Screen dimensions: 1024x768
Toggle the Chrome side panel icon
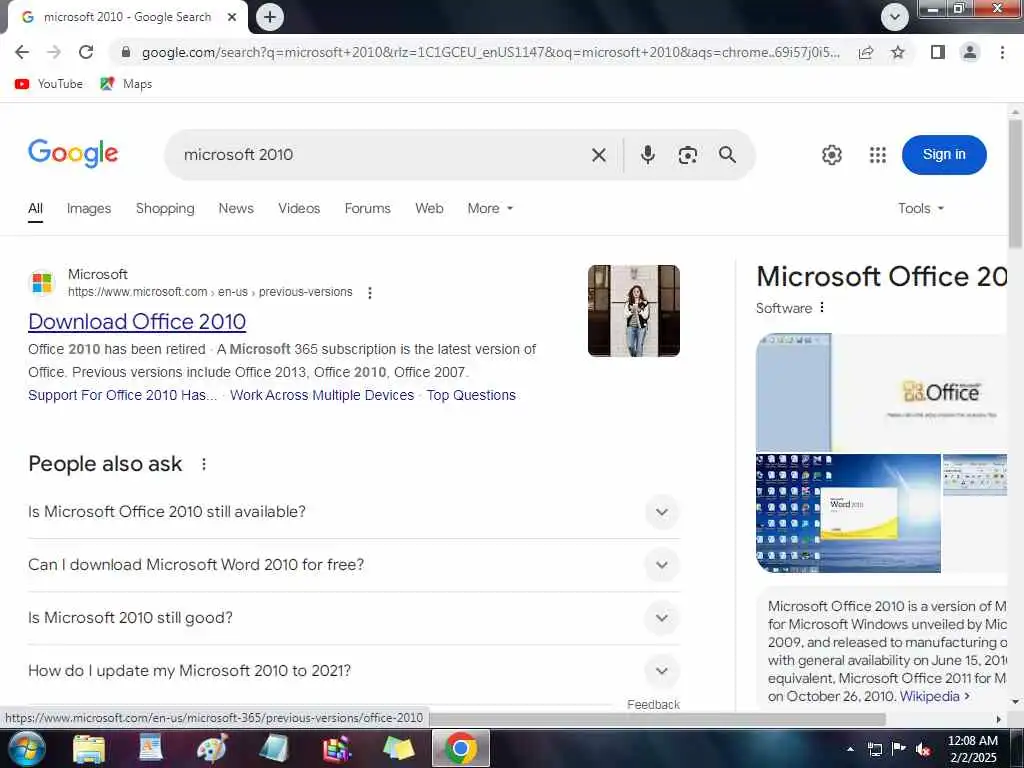click(x=938, y=52)
